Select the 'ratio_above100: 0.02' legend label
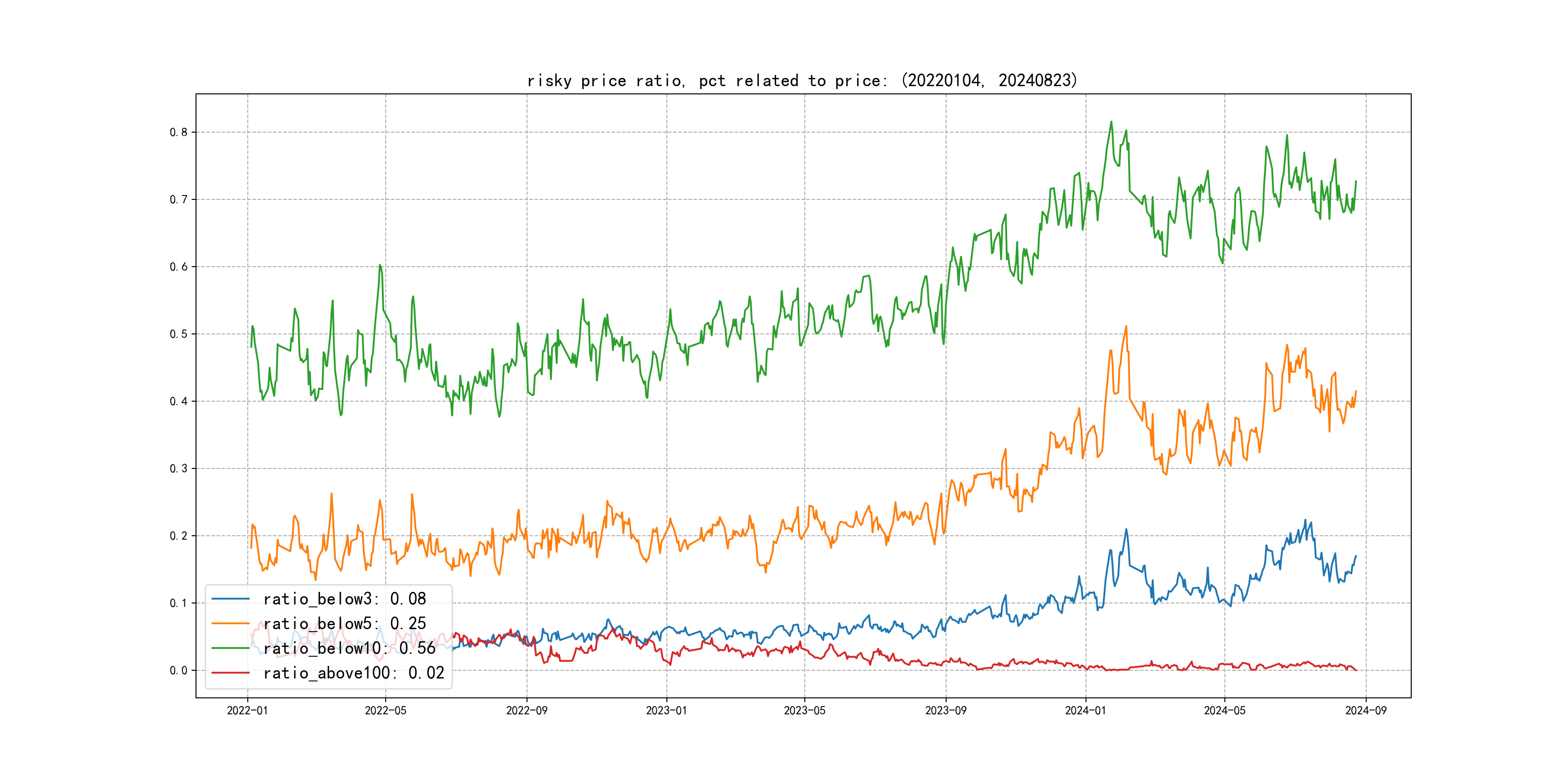 354,673
